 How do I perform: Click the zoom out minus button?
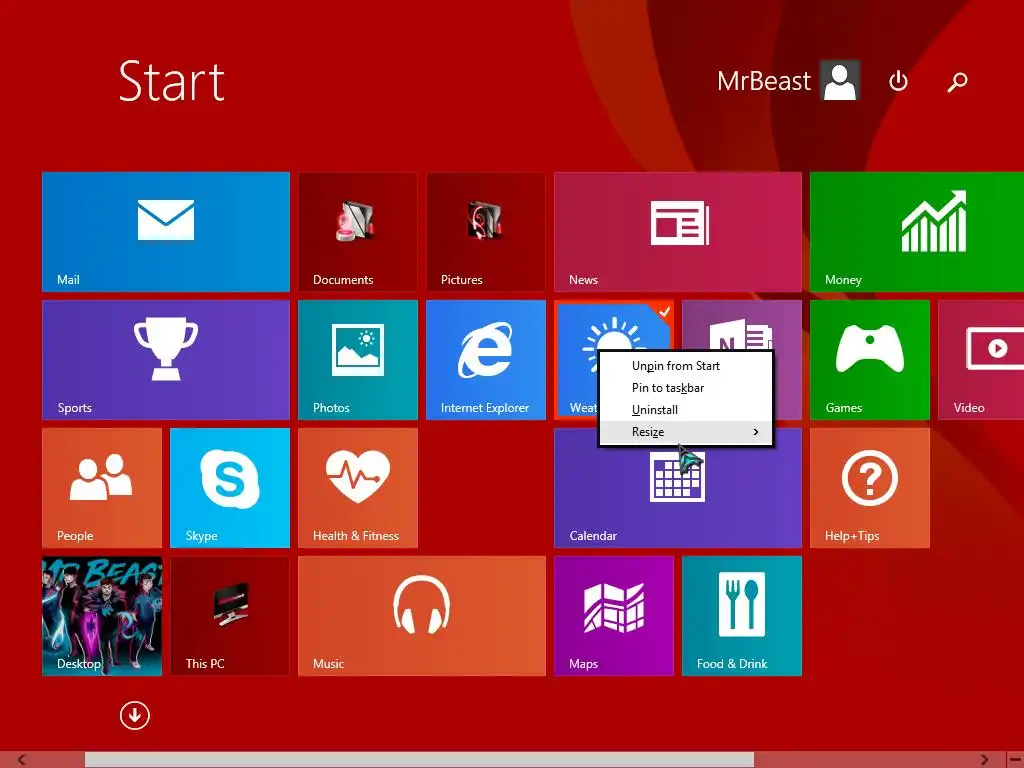(1015, 760)
